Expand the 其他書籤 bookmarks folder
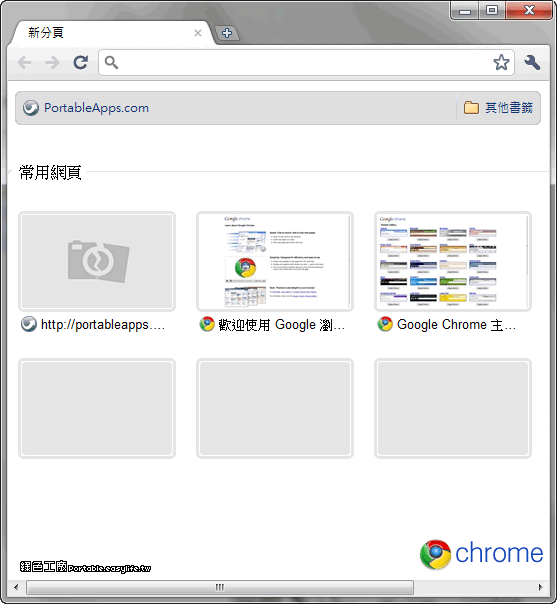557x604 pixels. pyautogui.click(x=498, y=108)
